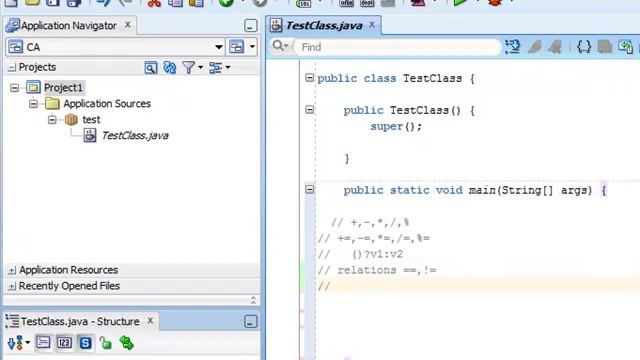Click the comment line "// relations ==,!="
The height and width of the screenshot is (360, 640).
(377, 270)
